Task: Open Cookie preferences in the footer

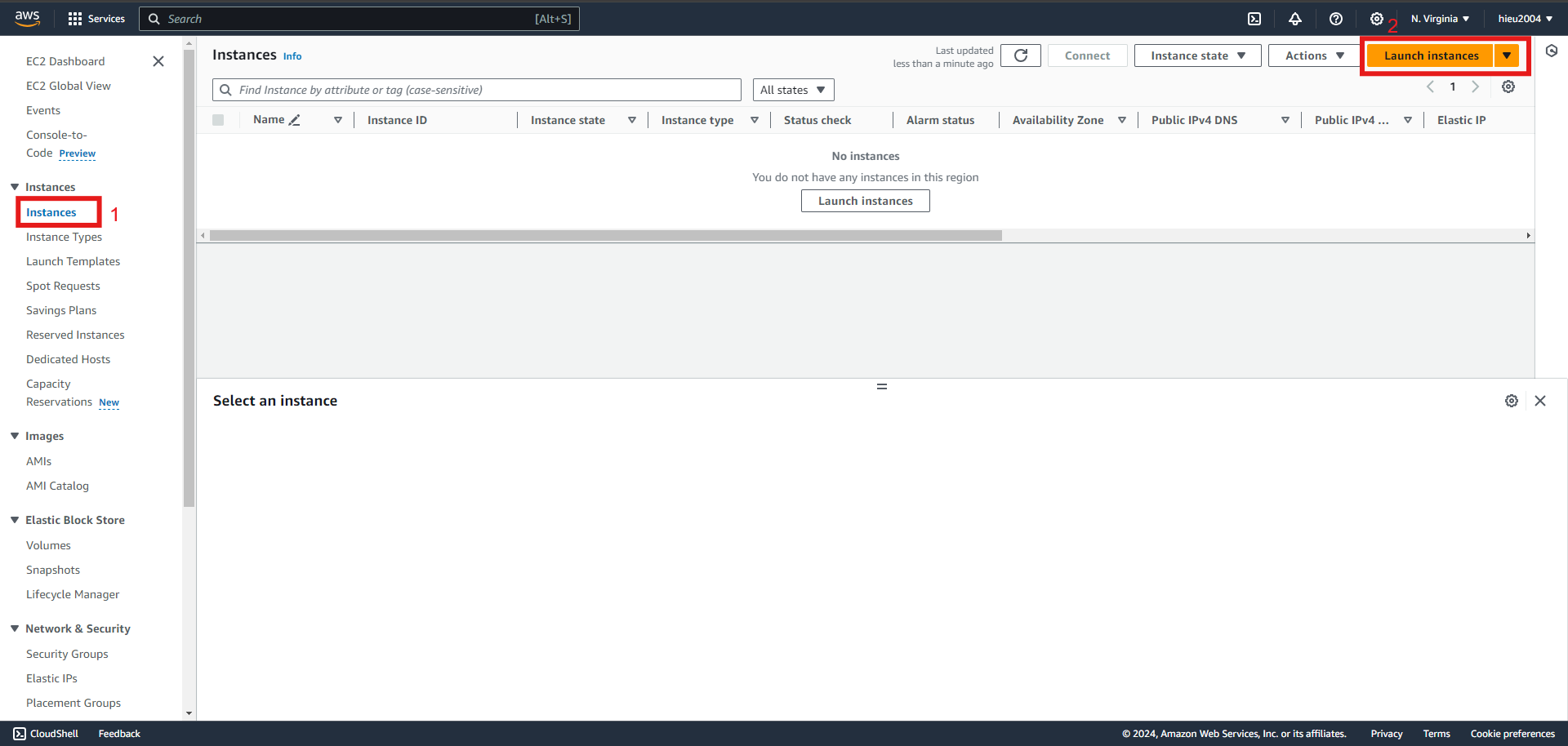Action: click(1512, 734)
